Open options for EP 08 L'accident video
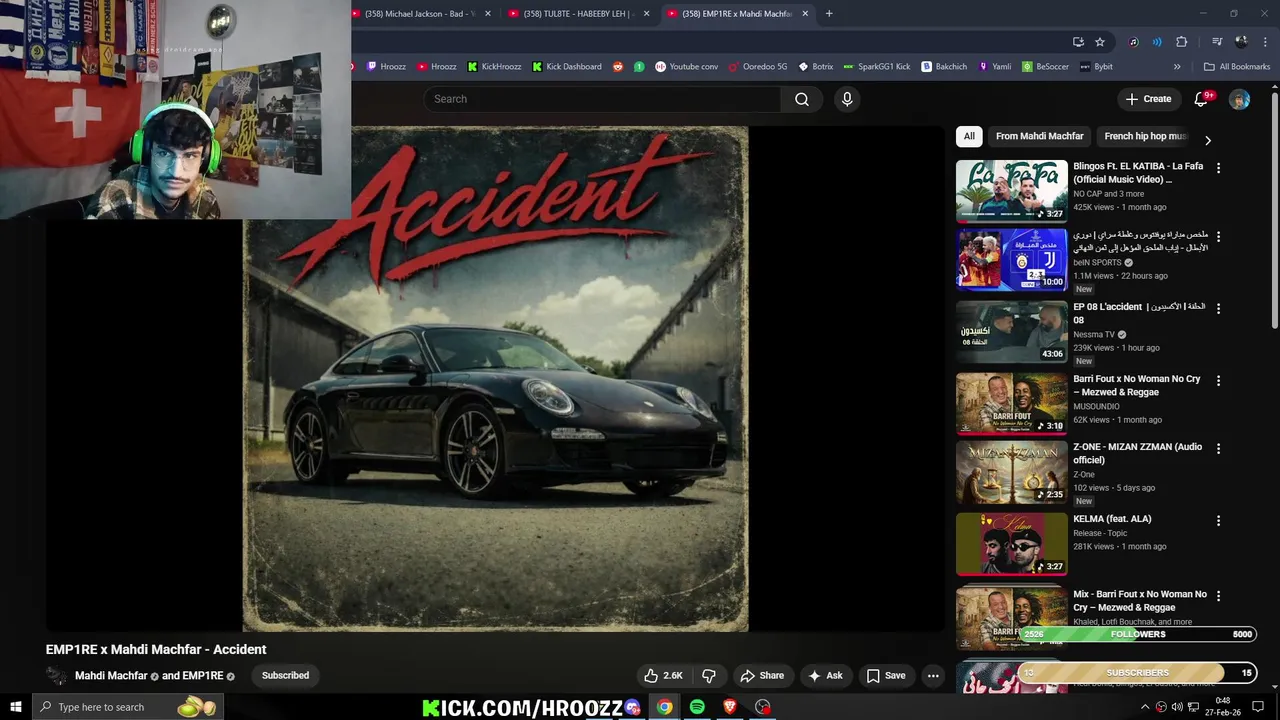Screen dimensions: 1280x720 tap(1218, 309)
